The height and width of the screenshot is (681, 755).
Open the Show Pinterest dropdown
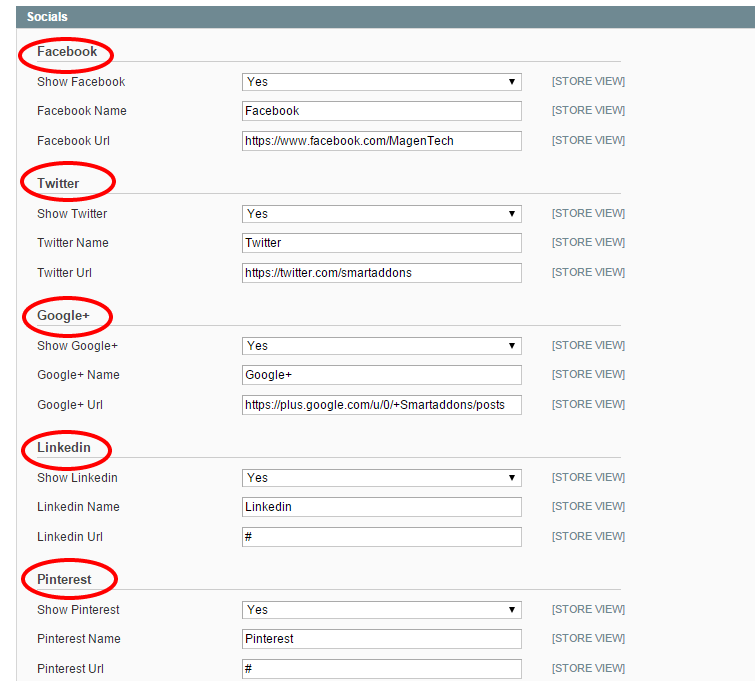click(381, 610)
